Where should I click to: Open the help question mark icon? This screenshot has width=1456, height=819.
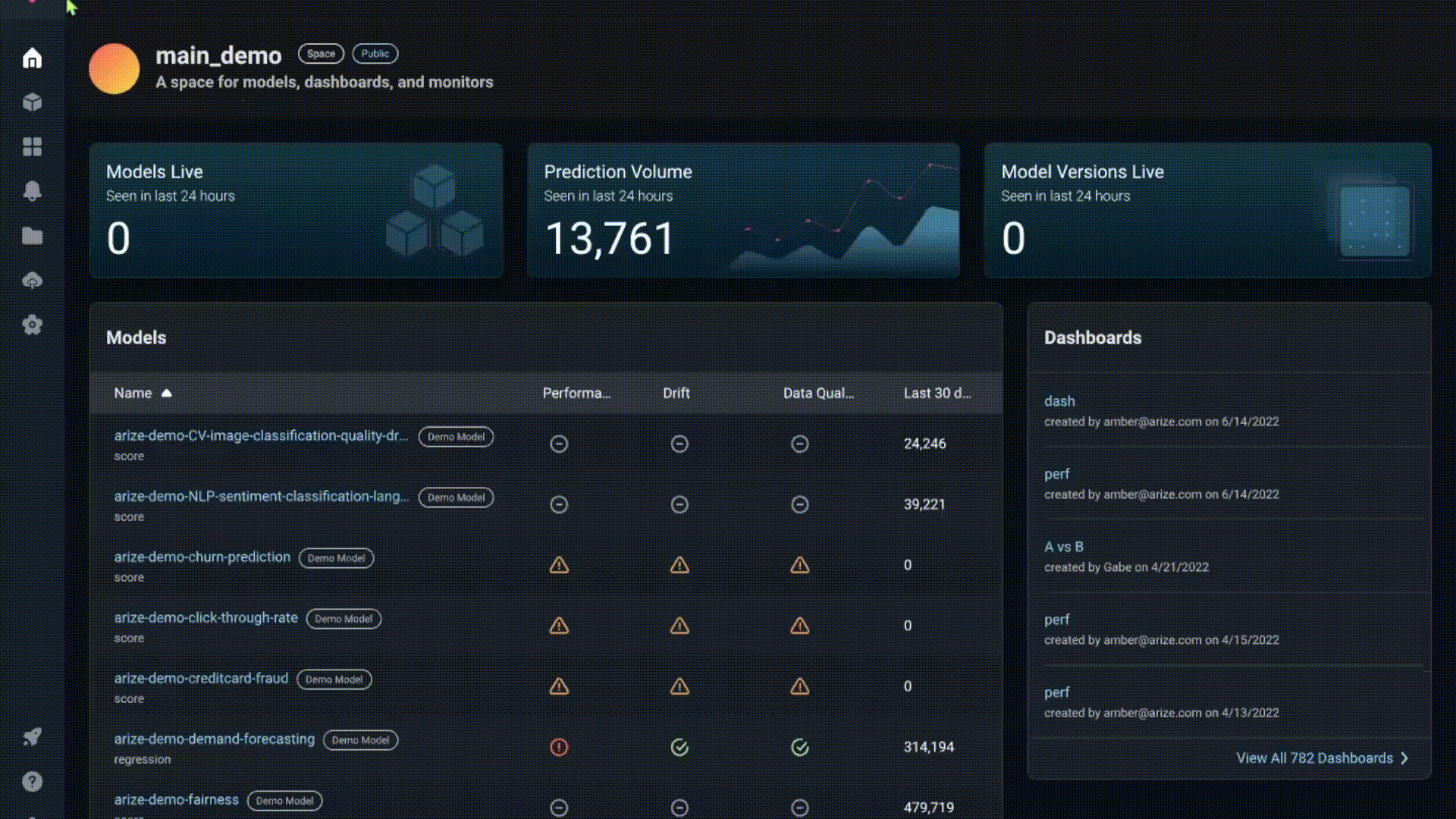coord(32,781)
